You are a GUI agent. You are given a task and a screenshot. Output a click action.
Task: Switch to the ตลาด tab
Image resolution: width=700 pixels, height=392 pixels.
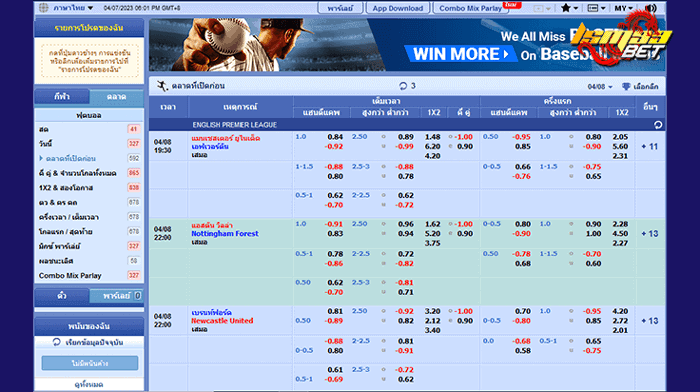pos(116,96)
